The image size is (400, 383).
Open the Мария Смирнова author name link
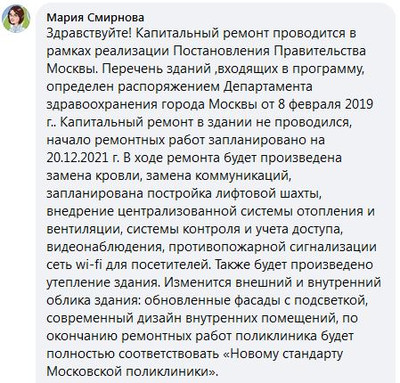95,18
